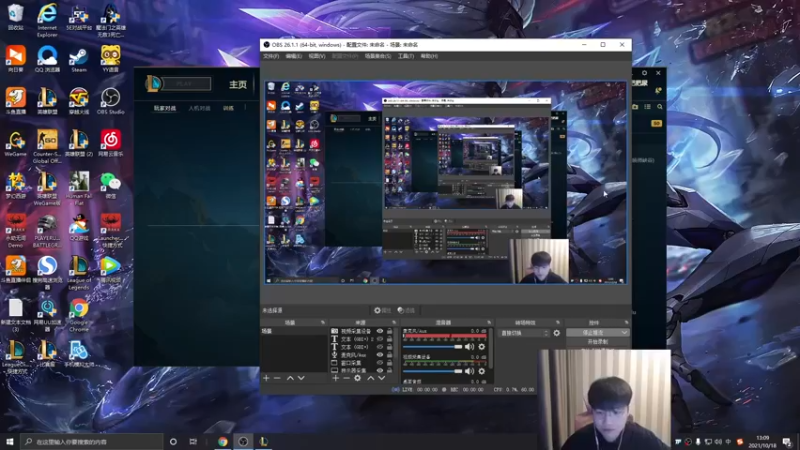The width and height of the screenshot is (800, 450).
Task: Click the 开始录制 record button
Action: point(597,342)
